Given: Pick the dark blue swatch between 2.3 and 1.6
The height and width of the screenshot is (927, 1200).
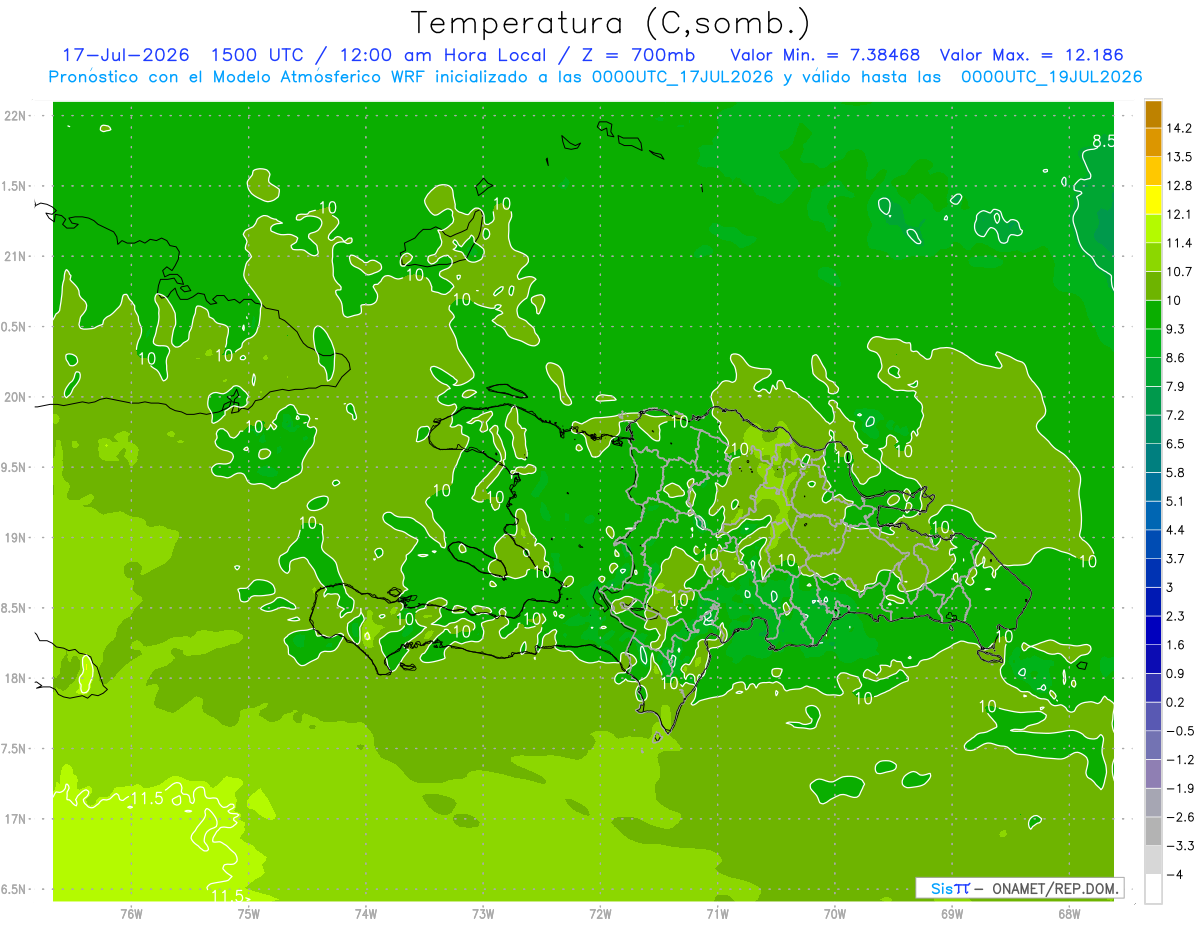Looking at the screenshot, I should coord(1153,630).
